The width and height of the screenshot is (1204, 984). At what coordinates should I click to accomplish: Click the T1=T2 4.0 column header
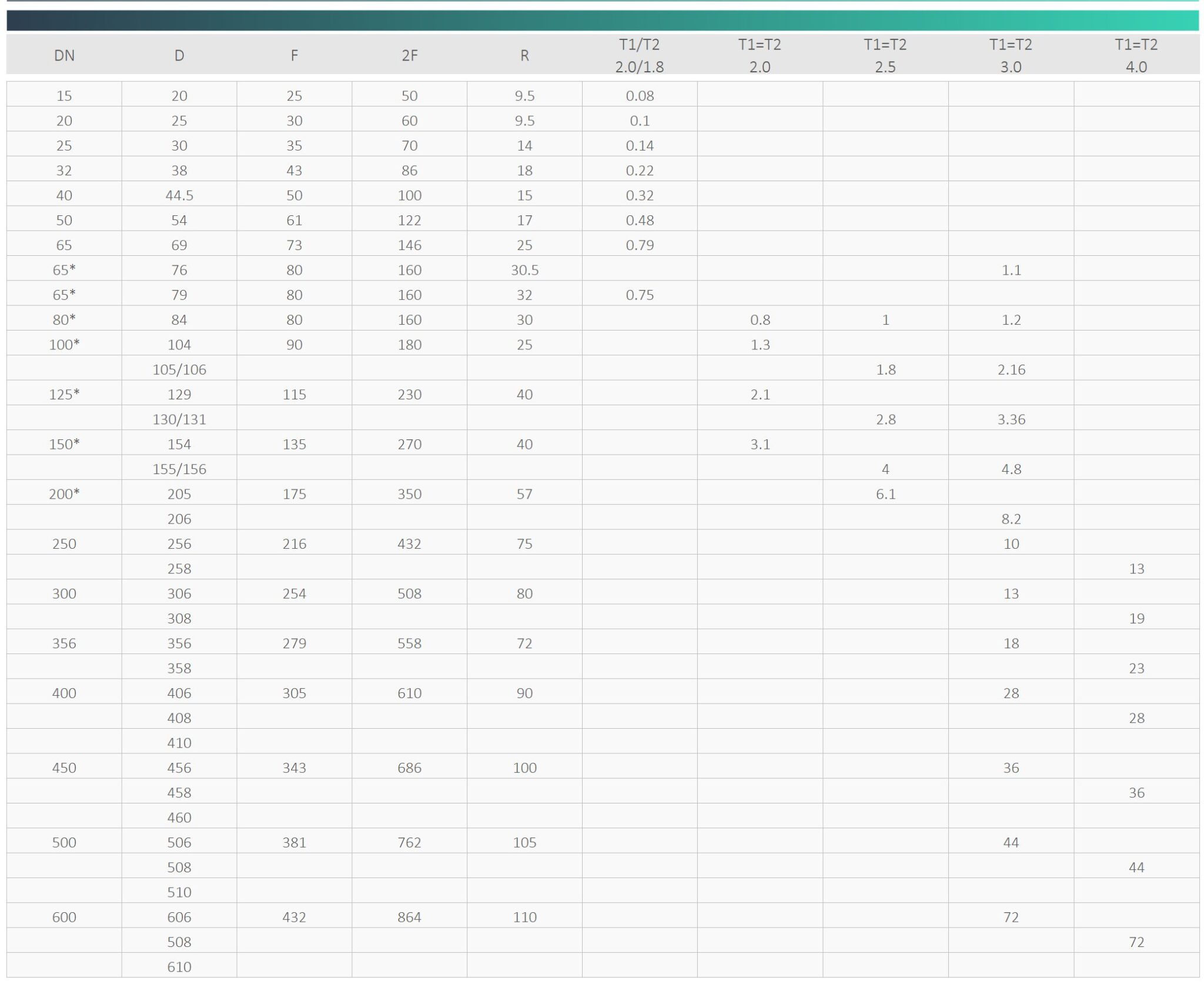[1136, 55]
